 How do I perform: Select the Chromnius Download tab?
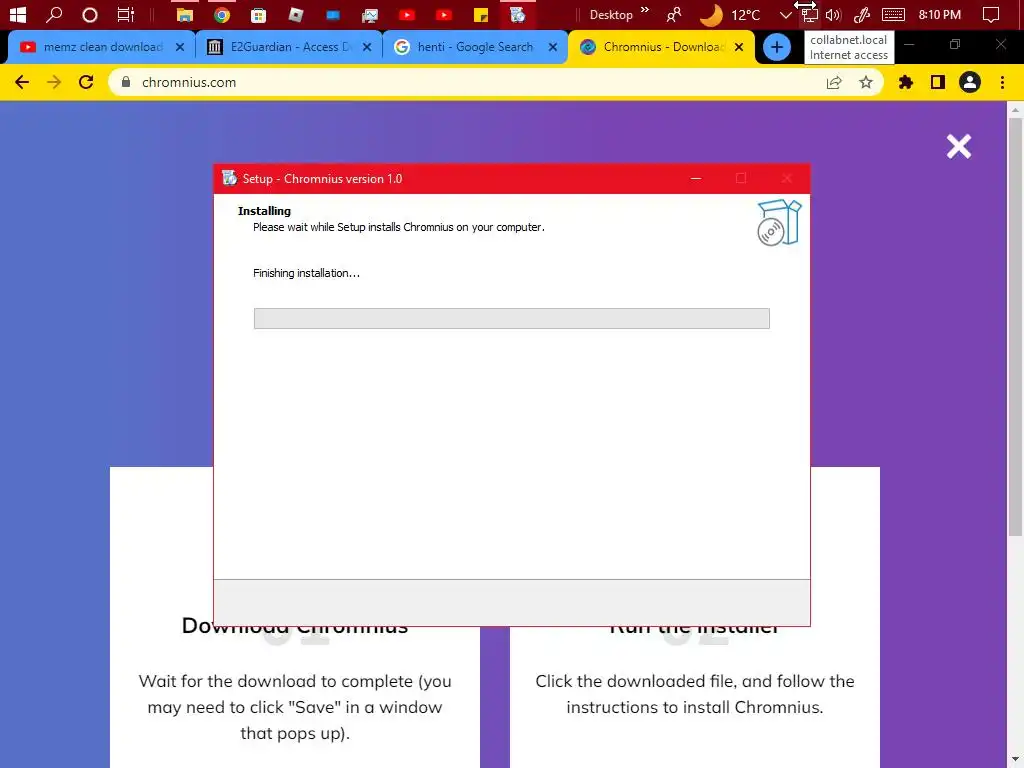662,47
